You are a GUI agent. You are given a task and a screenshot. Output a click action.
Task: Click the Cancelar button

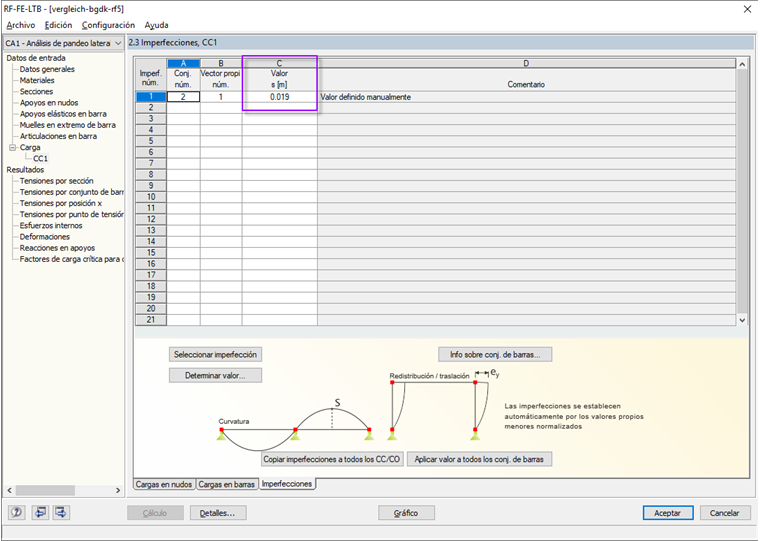click(x=725, y=513)
